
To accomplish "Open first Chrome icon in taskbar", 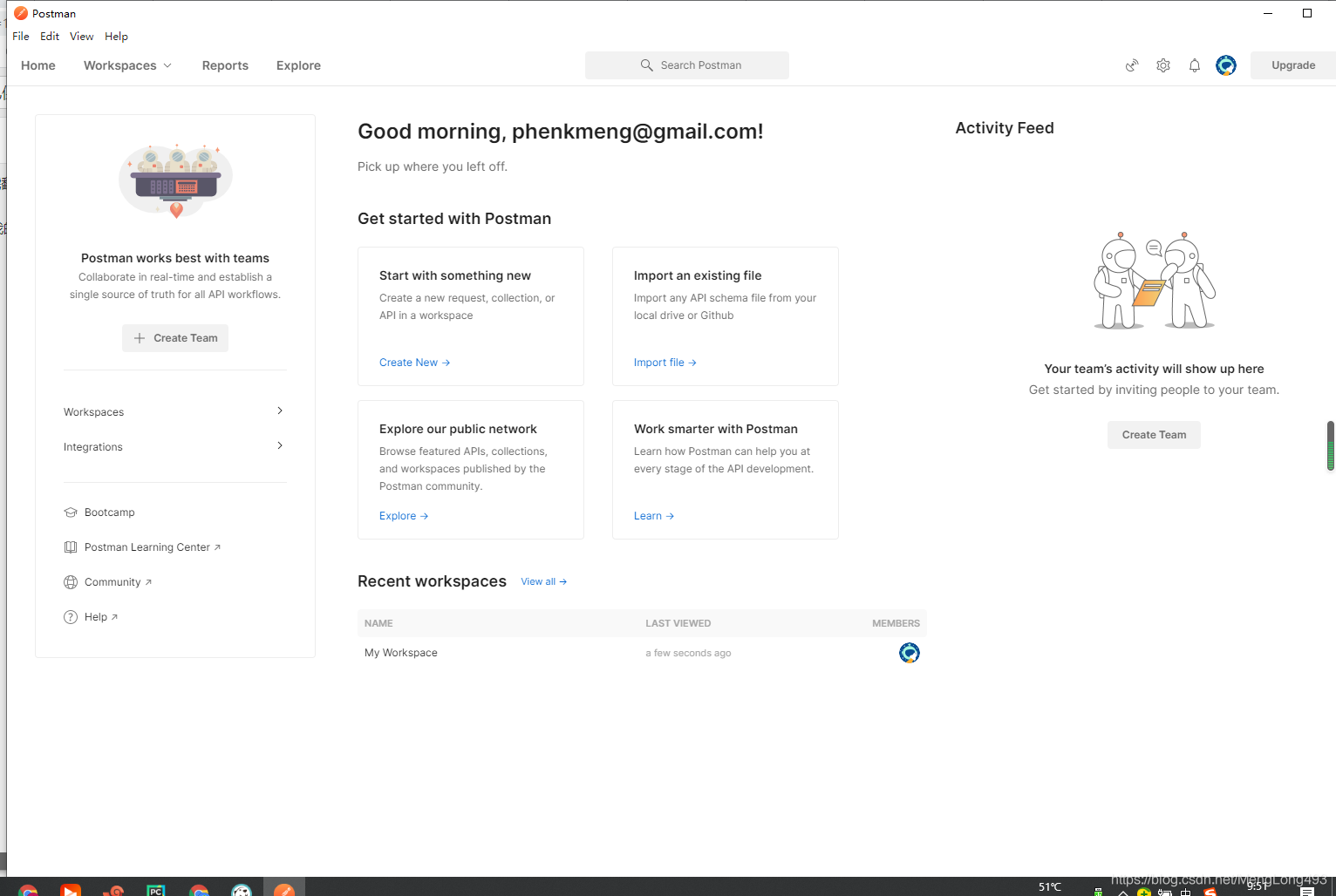I will [28, 891].
